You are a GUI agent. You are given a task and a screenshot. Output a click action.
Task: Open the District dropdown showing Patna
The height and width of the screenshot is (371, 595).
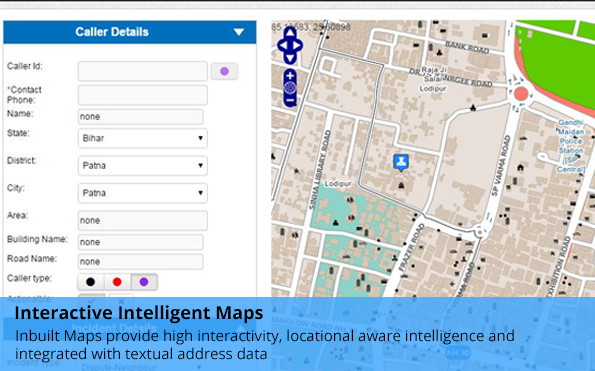click(x=143, y=165)
